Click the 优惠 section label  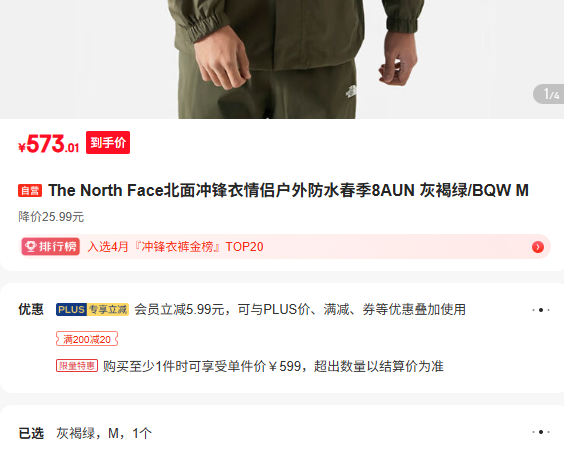click(31, 309)
